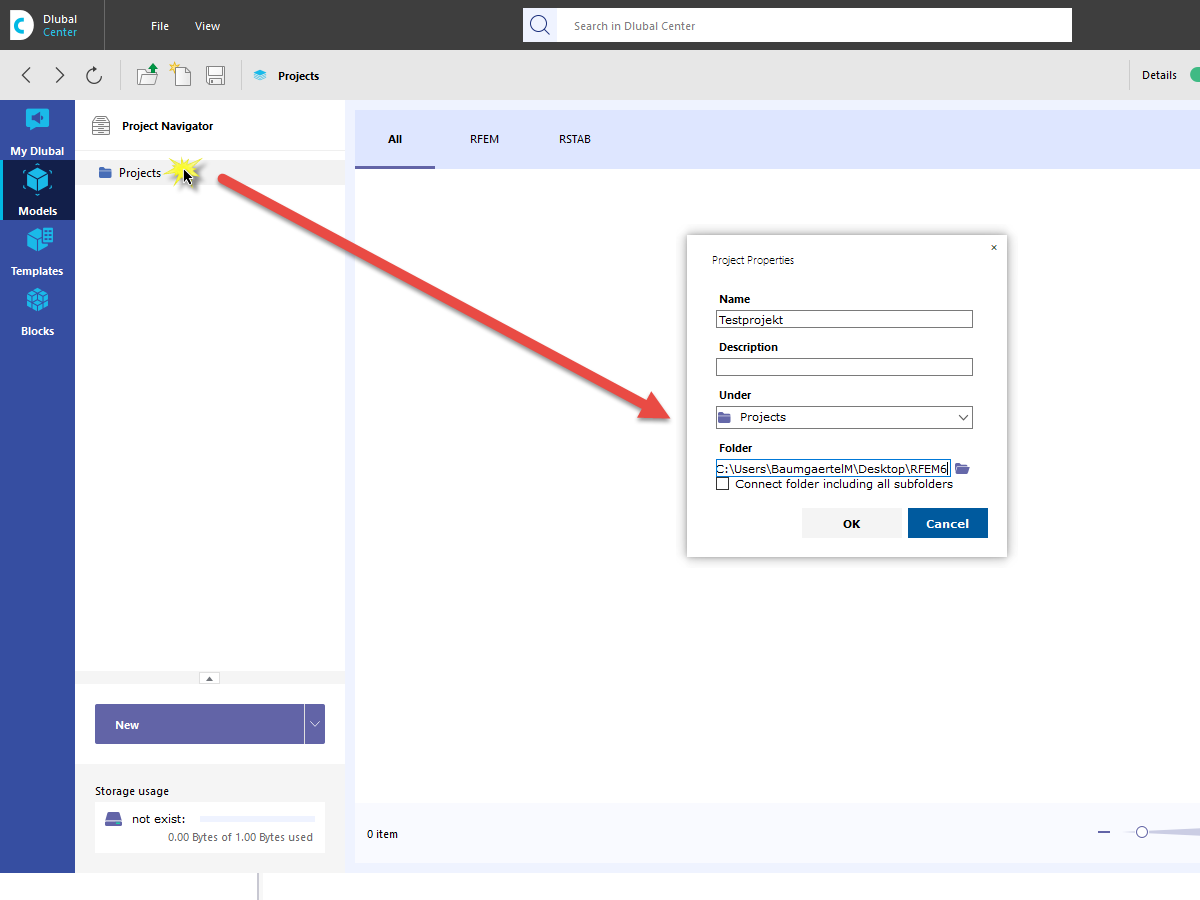1200x900 pixels.
Task: Click the empty Description field
Action: click(844, 367)
